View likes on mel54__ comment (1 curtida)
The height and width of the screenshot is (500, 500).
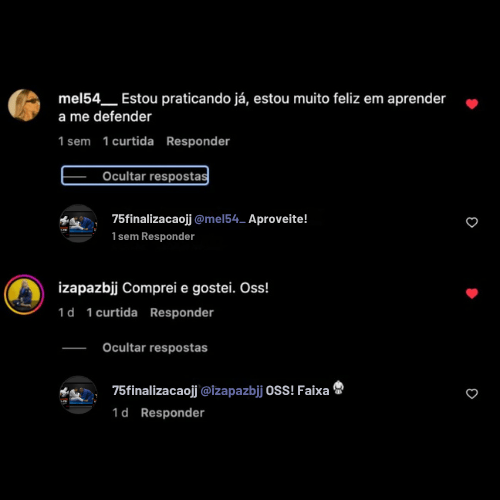(128, 141)
